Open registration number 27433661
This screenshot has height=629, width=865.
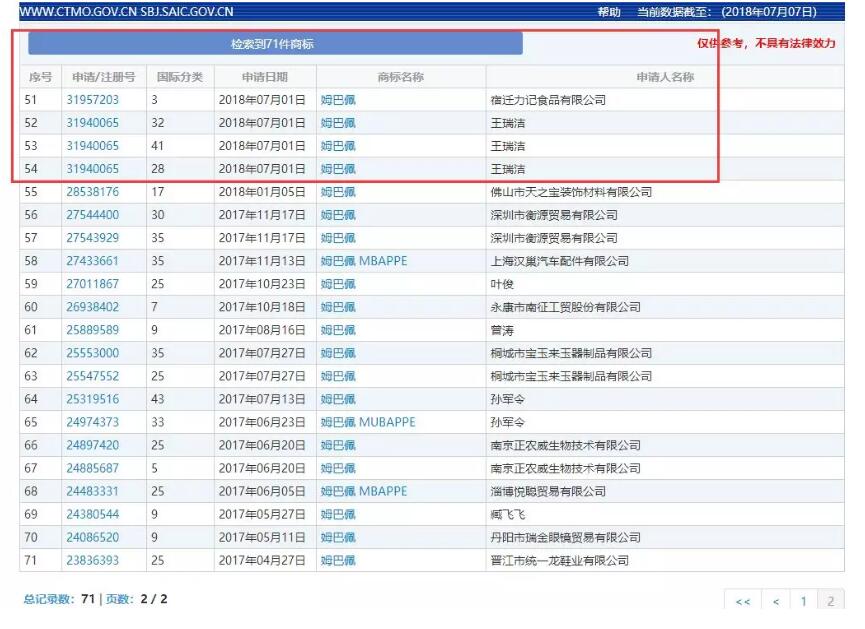[93, 261]
